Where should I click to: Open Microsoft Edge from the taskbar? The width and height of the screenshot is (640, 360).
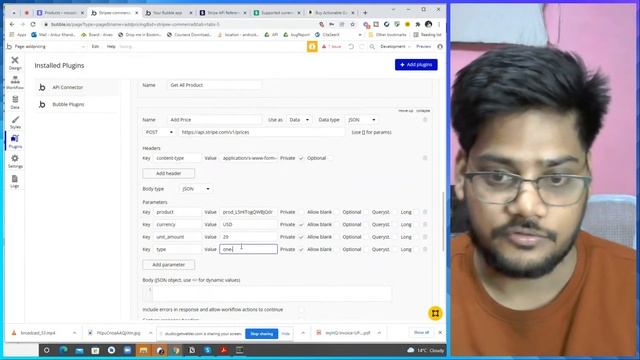(x=63, y=350)
